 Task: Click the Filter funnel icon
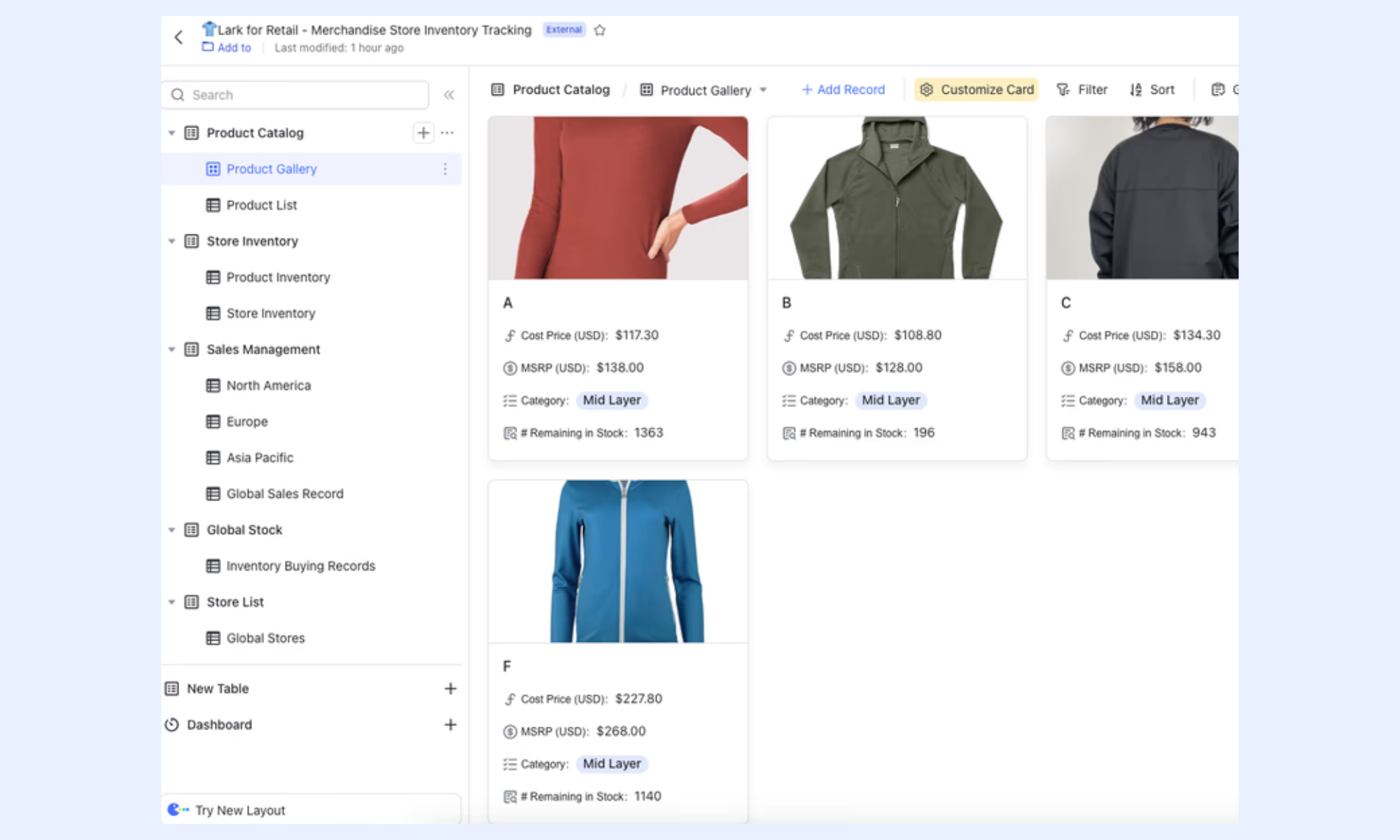click(1063, 90)
